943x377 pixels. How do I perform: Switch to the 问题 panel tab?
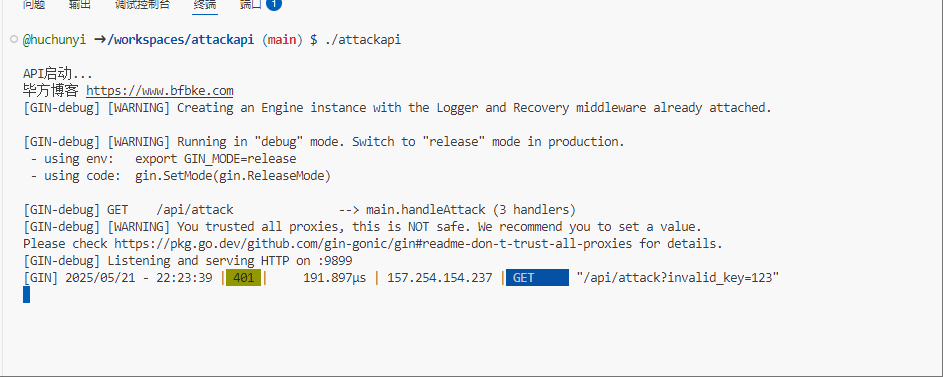(33, 5)
